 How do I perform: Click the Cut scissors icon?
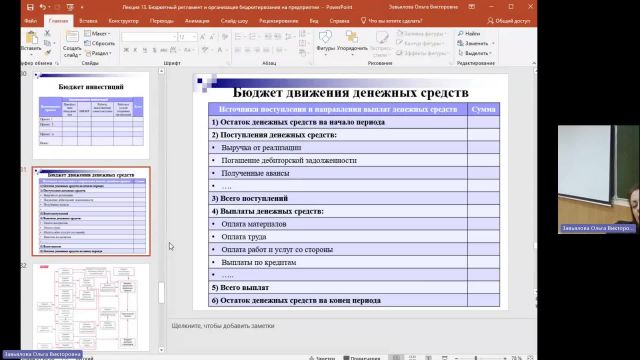coord(47,33)
